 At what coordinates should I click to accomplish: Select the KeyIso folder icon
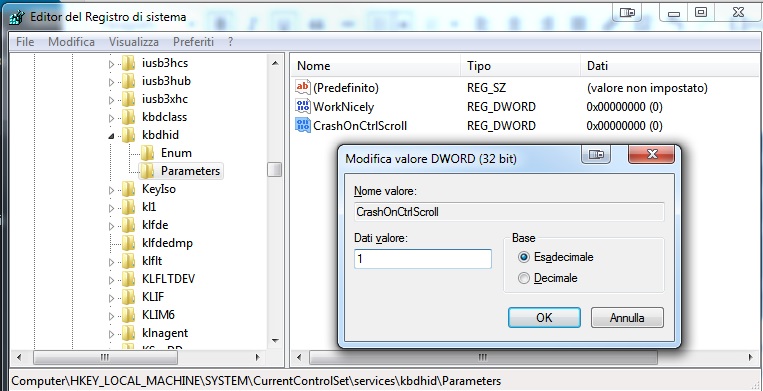128,189
